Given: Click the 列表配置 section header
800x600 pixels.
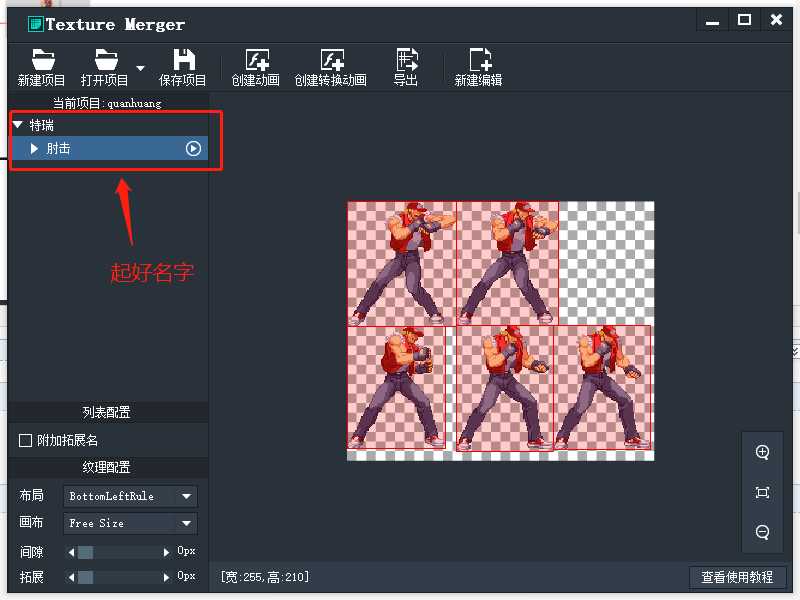Looking at the screenshot, I should point(106,412).
